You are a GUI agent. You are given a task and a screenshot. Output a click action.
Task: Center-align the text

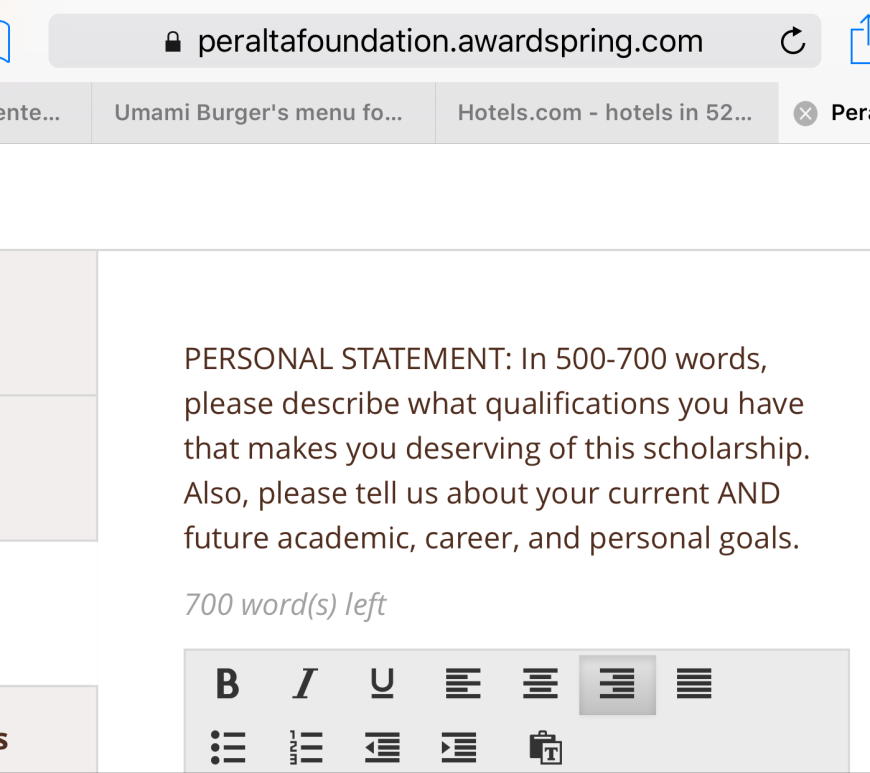coord(540,684)
